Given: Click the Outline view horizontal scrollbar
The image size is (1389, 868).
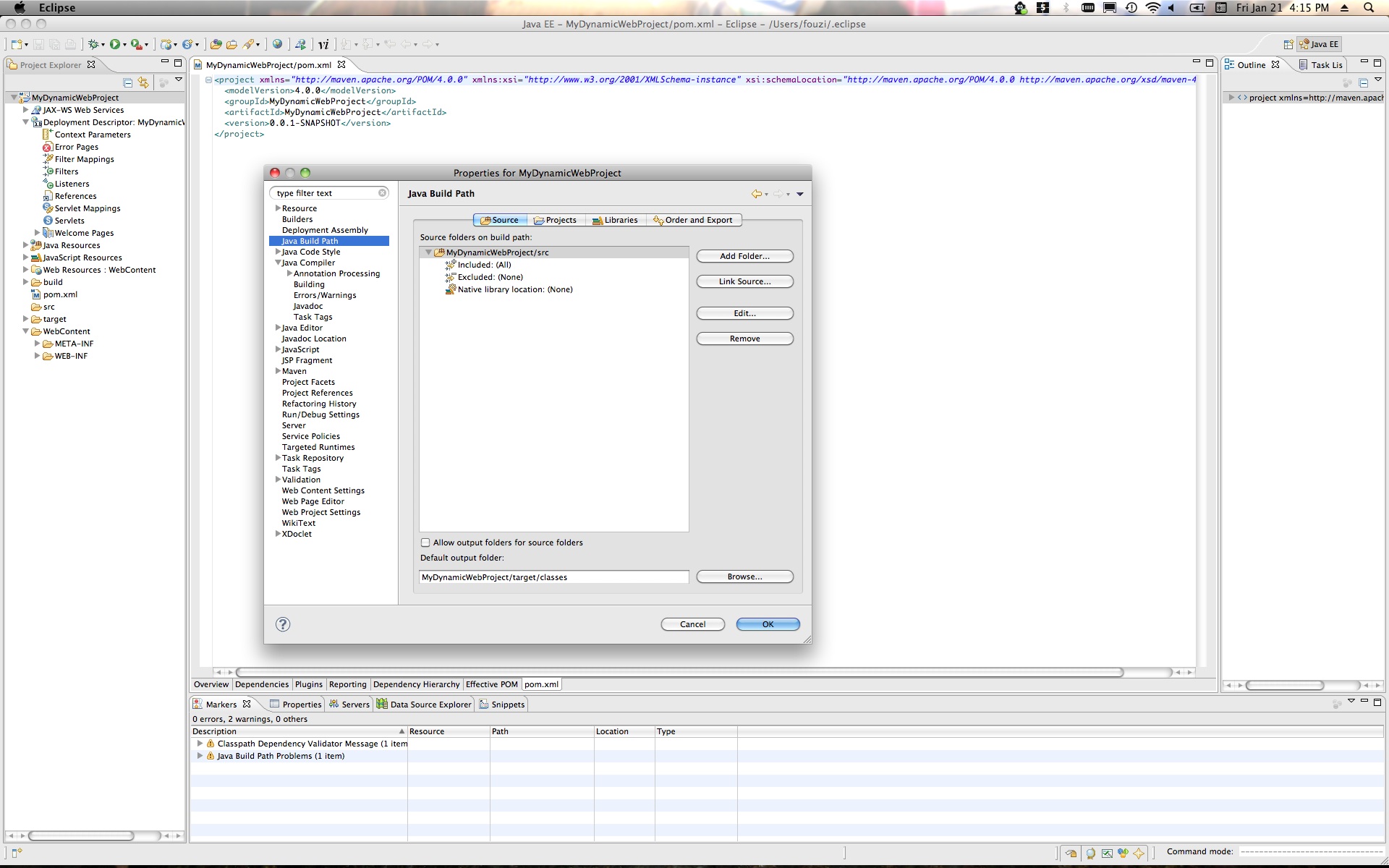Looking at the screenshot, I should [1285, 685].
